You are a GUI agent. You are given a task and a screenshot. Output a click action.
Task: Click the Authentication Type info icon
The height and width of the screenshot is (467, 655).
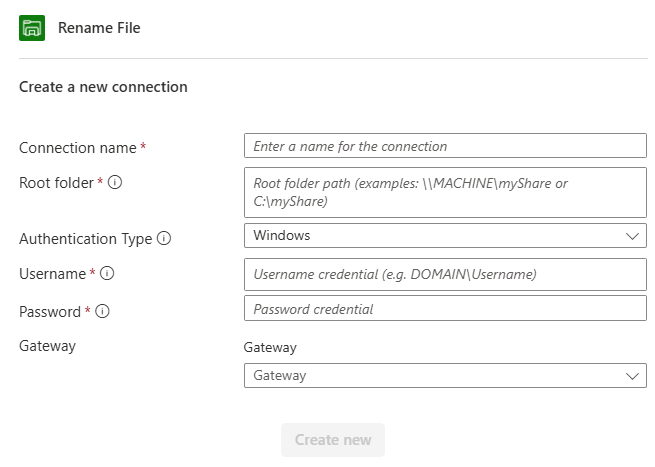(x=164, y=238)
